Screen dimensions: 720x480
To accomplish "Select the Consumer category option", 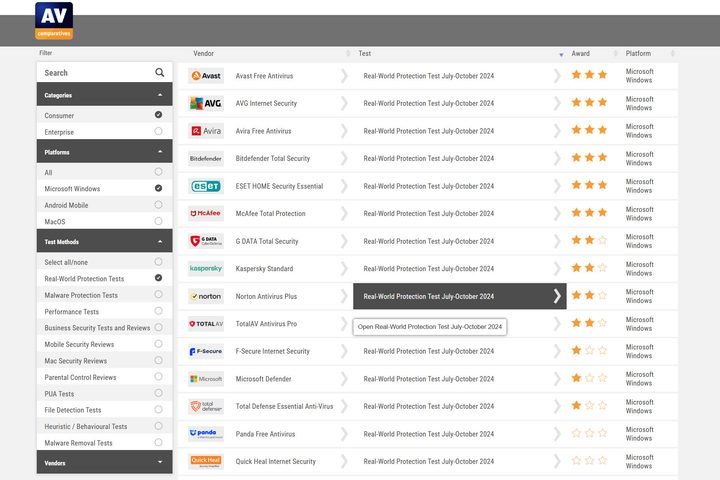I will tap(158, 114).
